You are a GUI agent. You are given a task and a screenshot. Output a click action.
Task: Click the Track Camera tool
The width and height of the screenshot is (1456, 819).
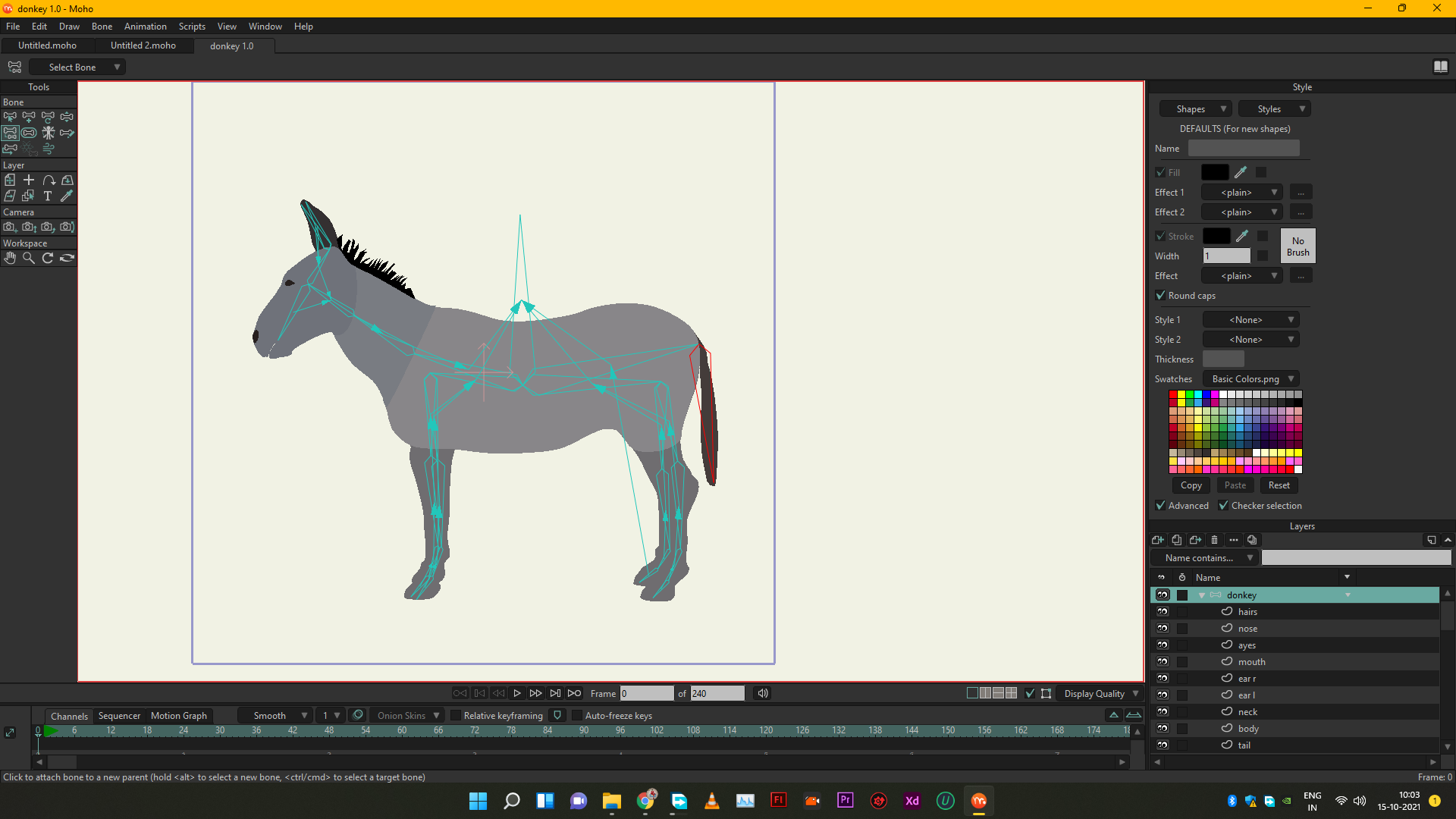tap(10, 227)
